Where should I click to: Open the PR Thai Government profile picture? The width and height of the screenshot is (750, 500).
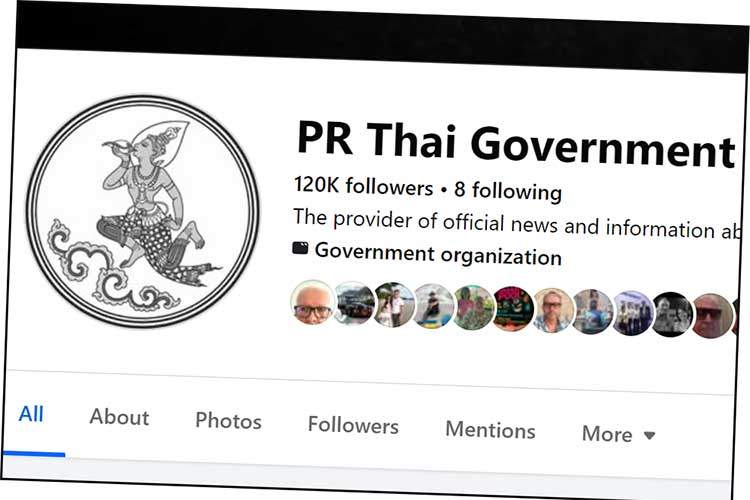(x=143, y=211)
